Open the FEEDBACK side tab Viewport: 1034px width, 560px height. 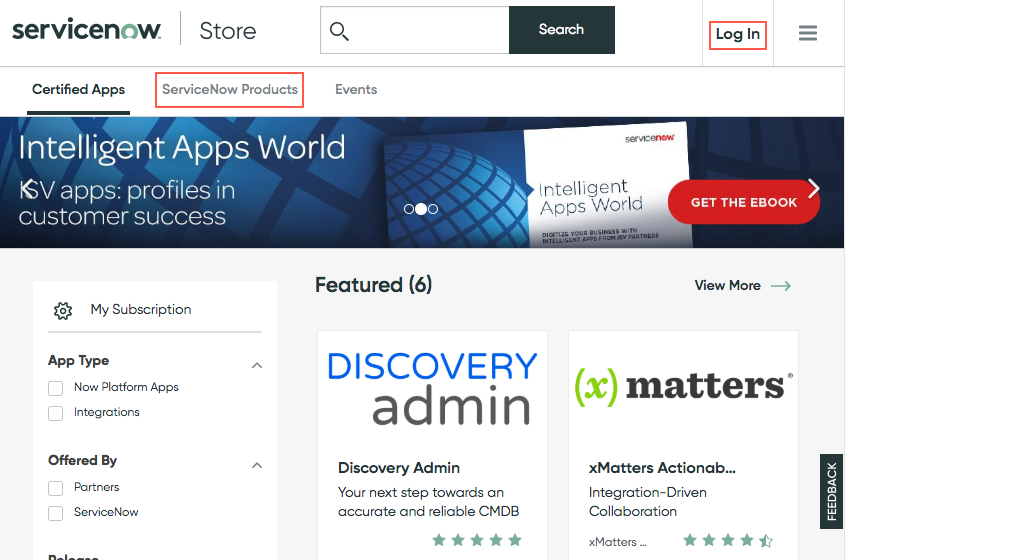(832, 491)
